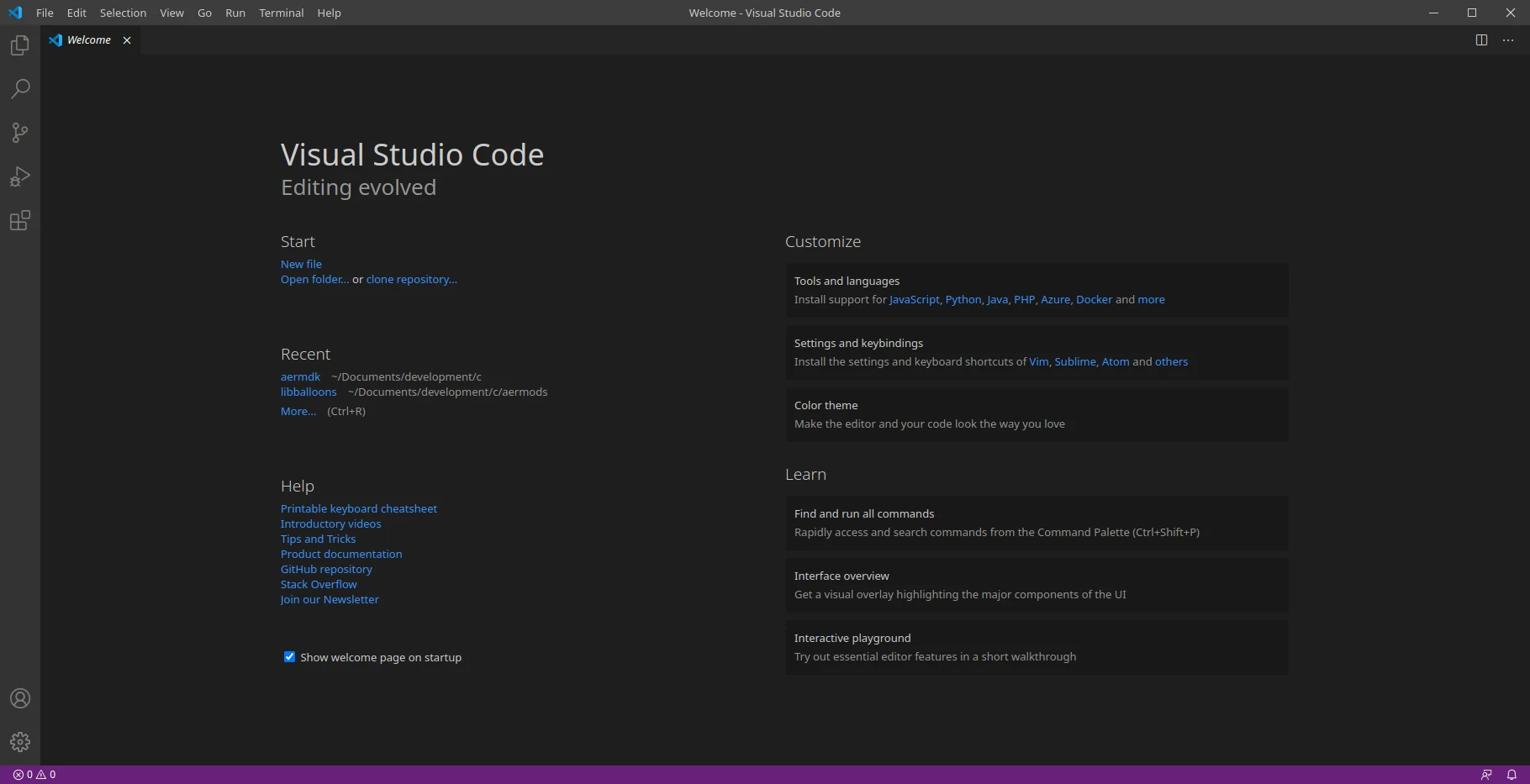Open the Accounts icon in activity bar

20,698
